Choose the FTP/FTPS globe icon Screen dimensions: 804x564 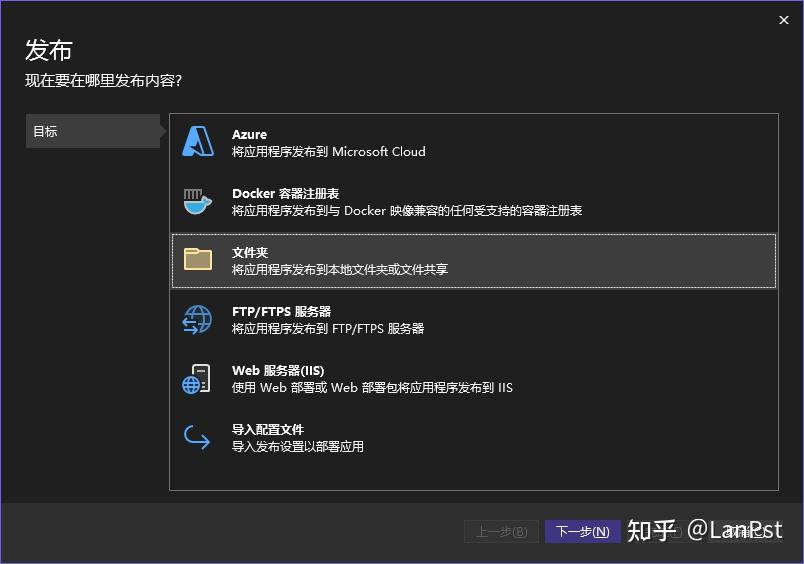197,319
